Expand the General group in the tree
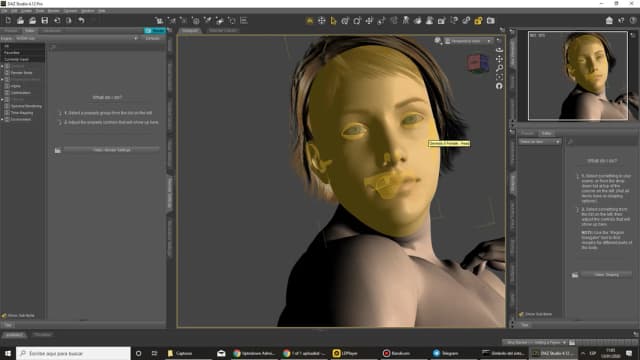640x360 pixels. point(2,66)
